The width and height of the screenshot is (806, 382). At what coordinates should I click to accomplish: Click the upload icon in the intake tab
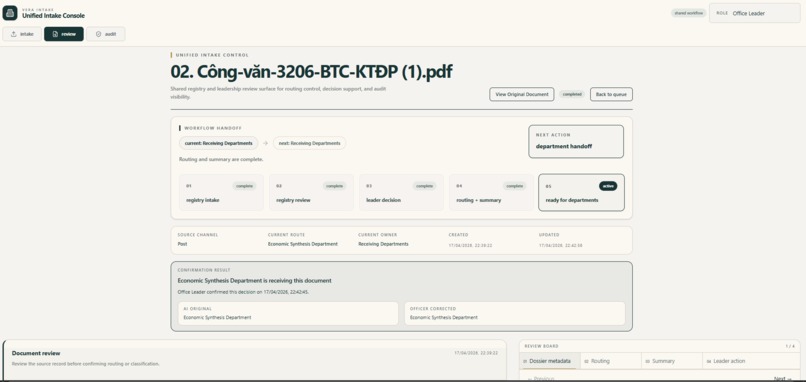coord(13,34)
